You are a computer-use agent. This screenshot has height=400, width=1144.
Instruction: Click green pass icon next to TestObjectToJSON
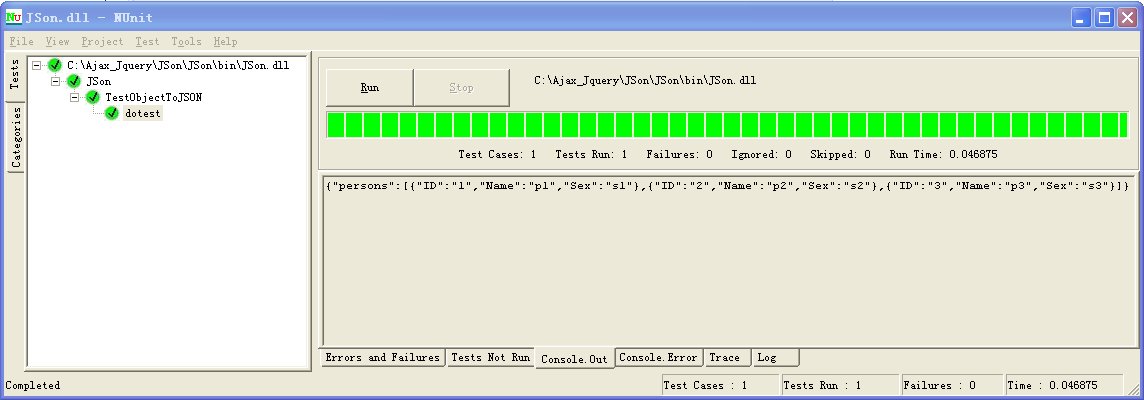[93, 97]
